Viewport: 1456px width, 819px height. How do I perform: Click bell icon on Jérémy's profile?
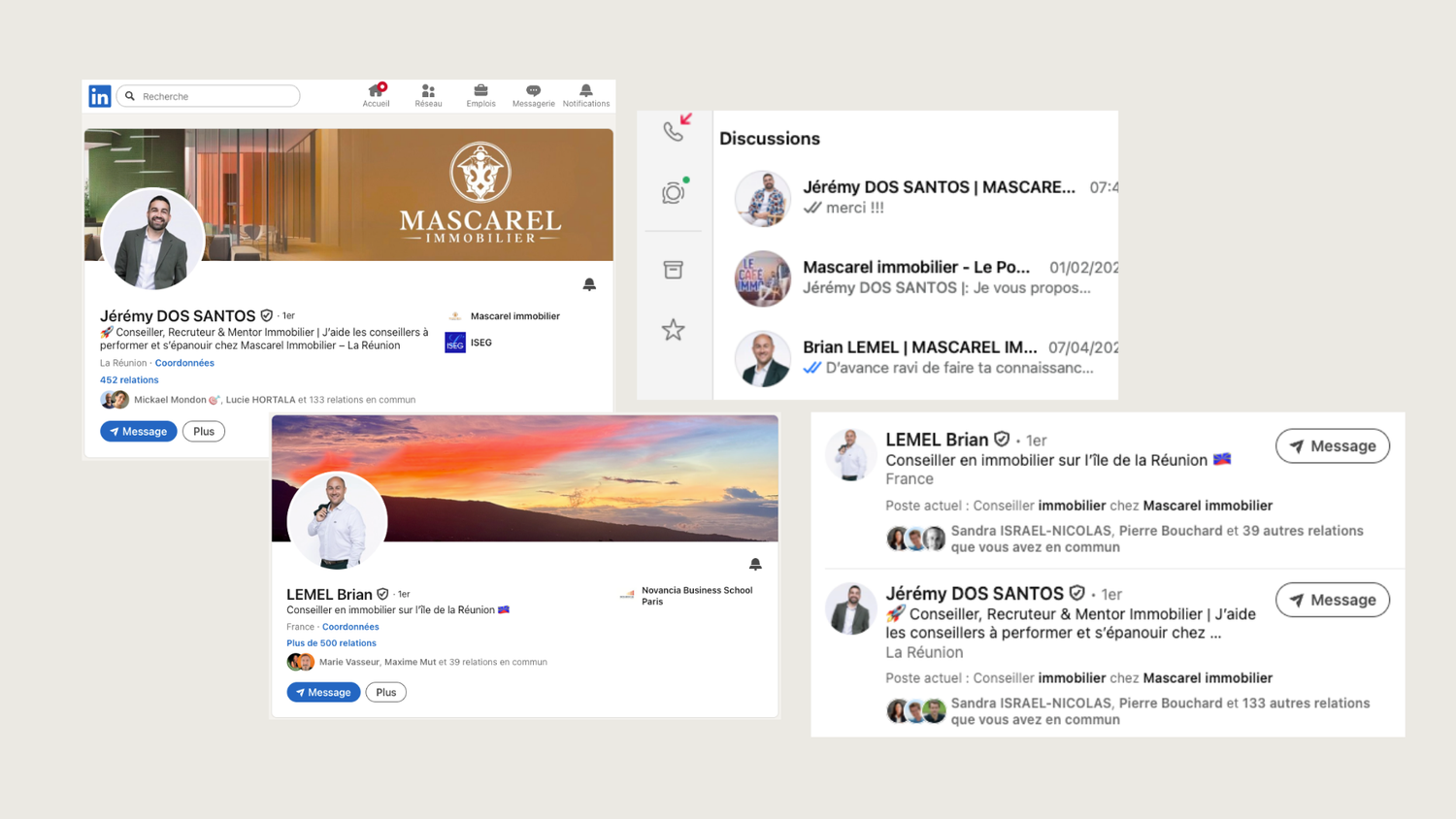[x=589, y=284]
